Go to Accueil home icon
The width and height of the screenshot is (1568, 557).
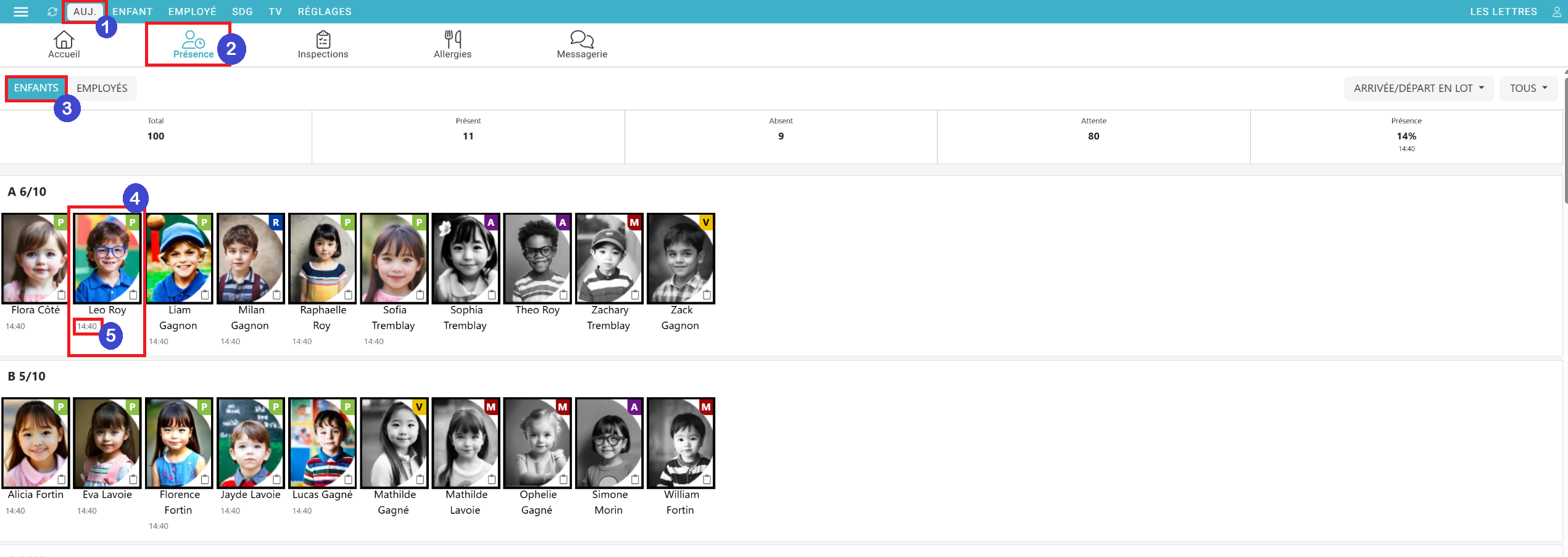pyautogui.click(x=64, y=40)
